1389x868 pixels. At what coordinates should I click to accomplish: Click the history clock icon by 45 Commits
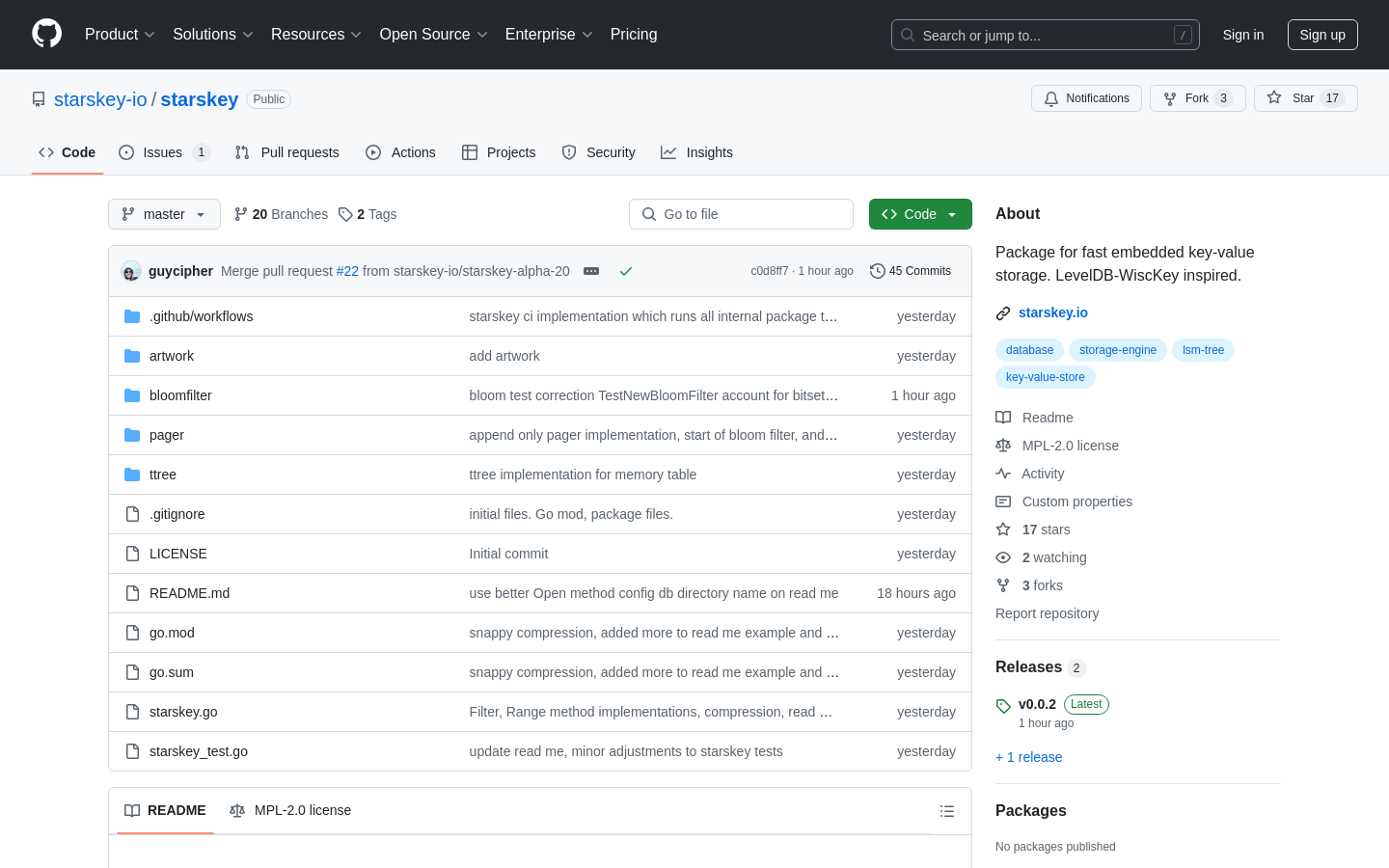(877, 271)
